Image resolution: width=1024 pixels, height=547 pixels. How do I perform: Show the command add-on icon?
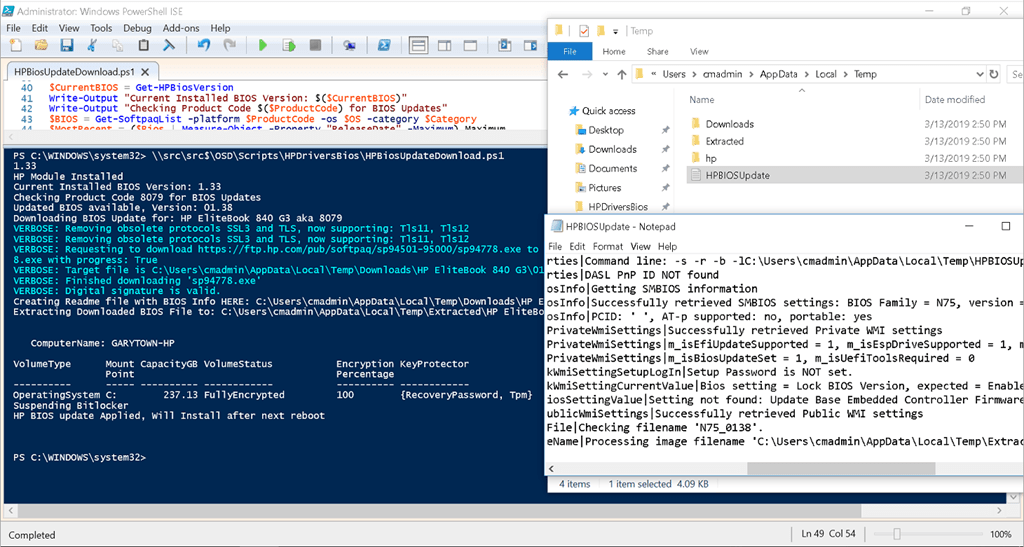click(530, 45)
